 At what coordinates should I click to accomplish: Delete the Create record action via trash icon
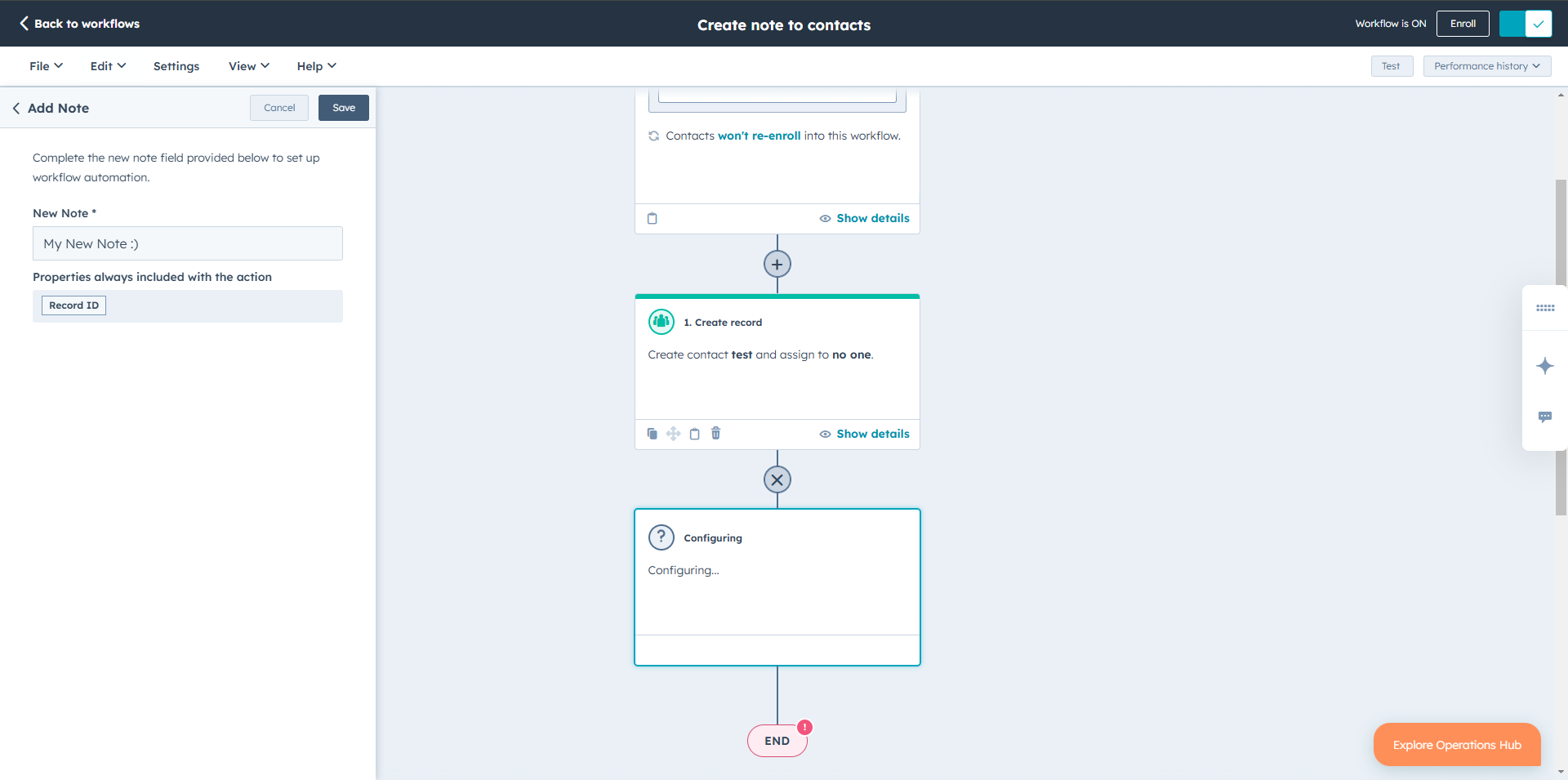(x=715, y=434)
